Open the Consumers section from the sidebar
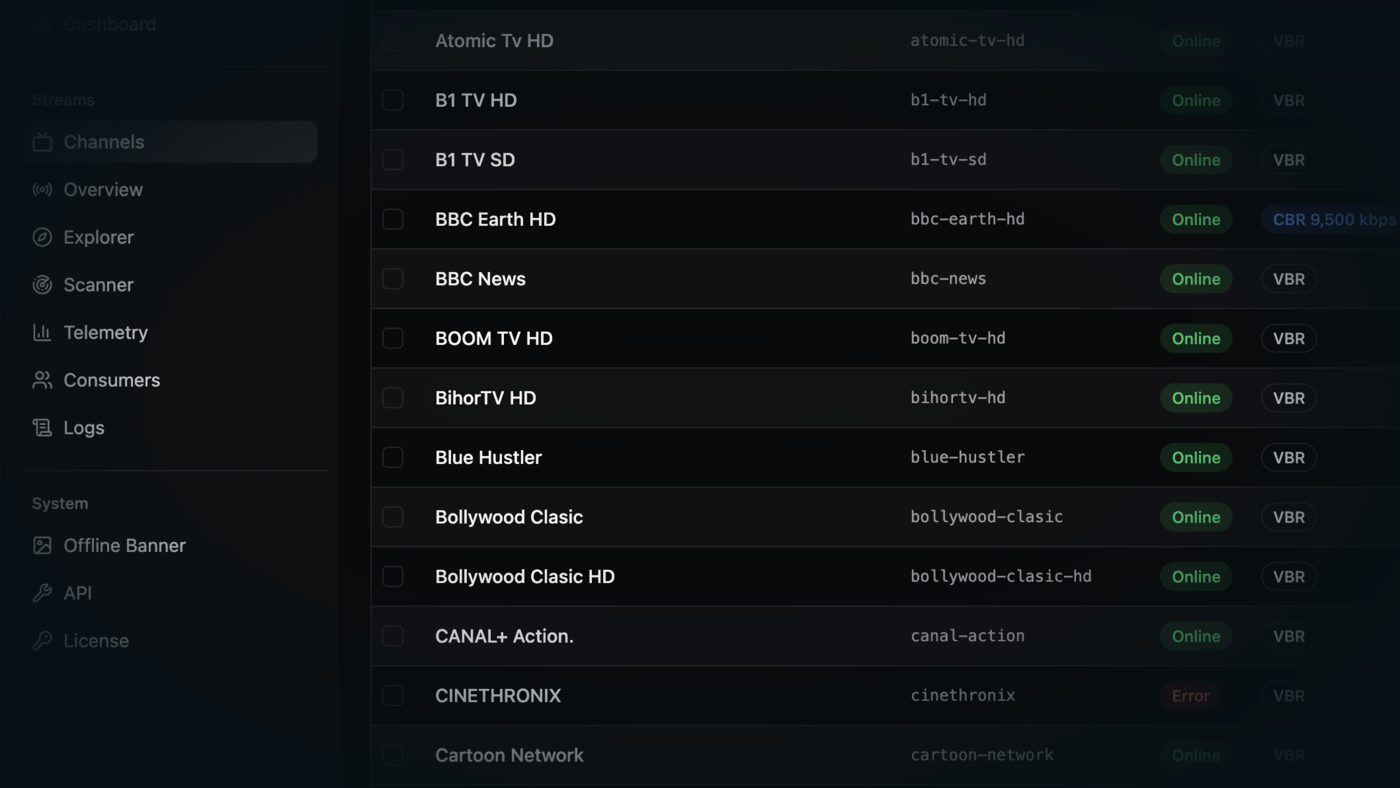1400x788 pixels. pyautogui.click(x=111, y=380)
